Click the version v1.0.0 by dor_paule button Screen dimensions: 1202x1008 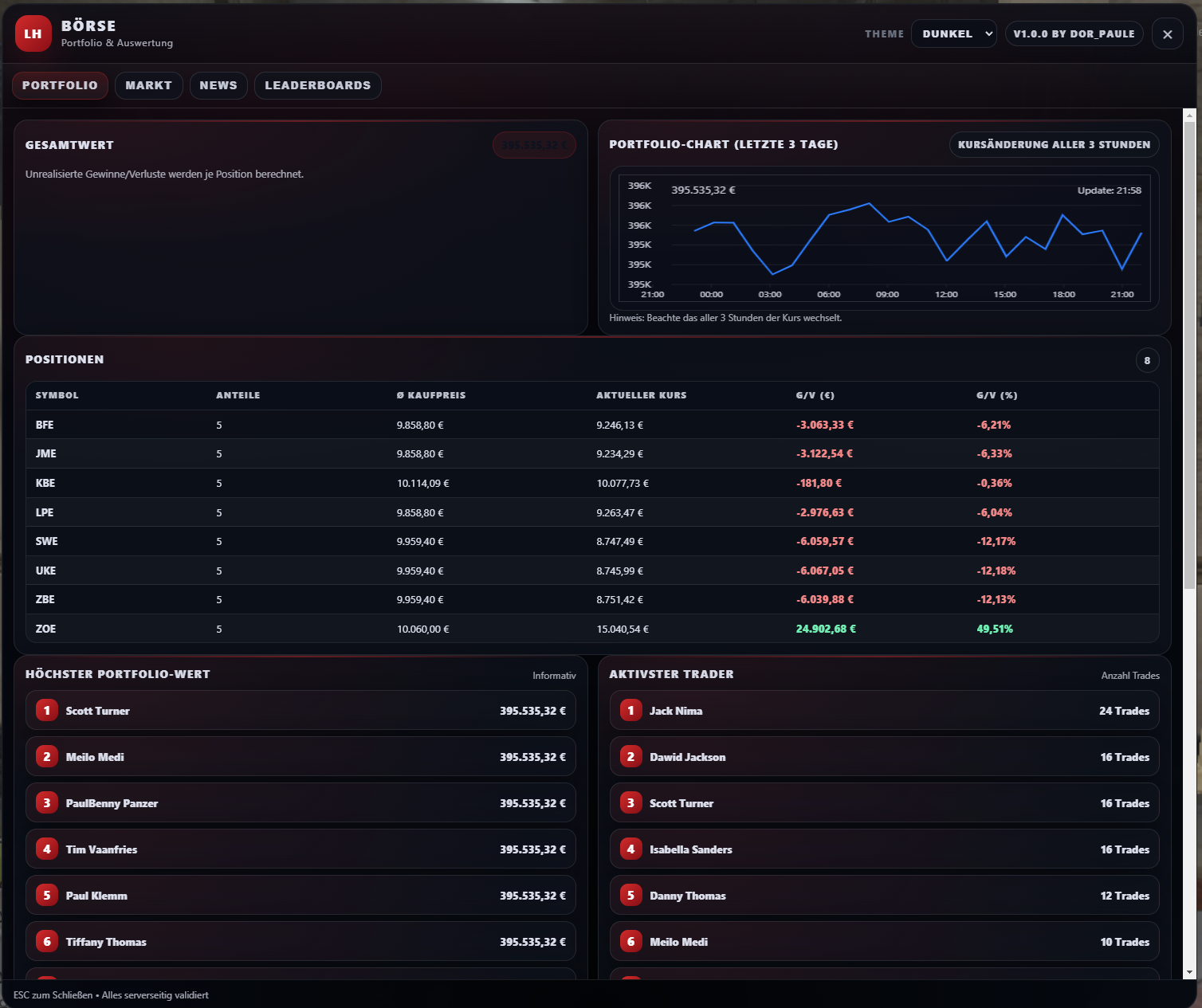pyautogui.click(x=1074, y=33)
